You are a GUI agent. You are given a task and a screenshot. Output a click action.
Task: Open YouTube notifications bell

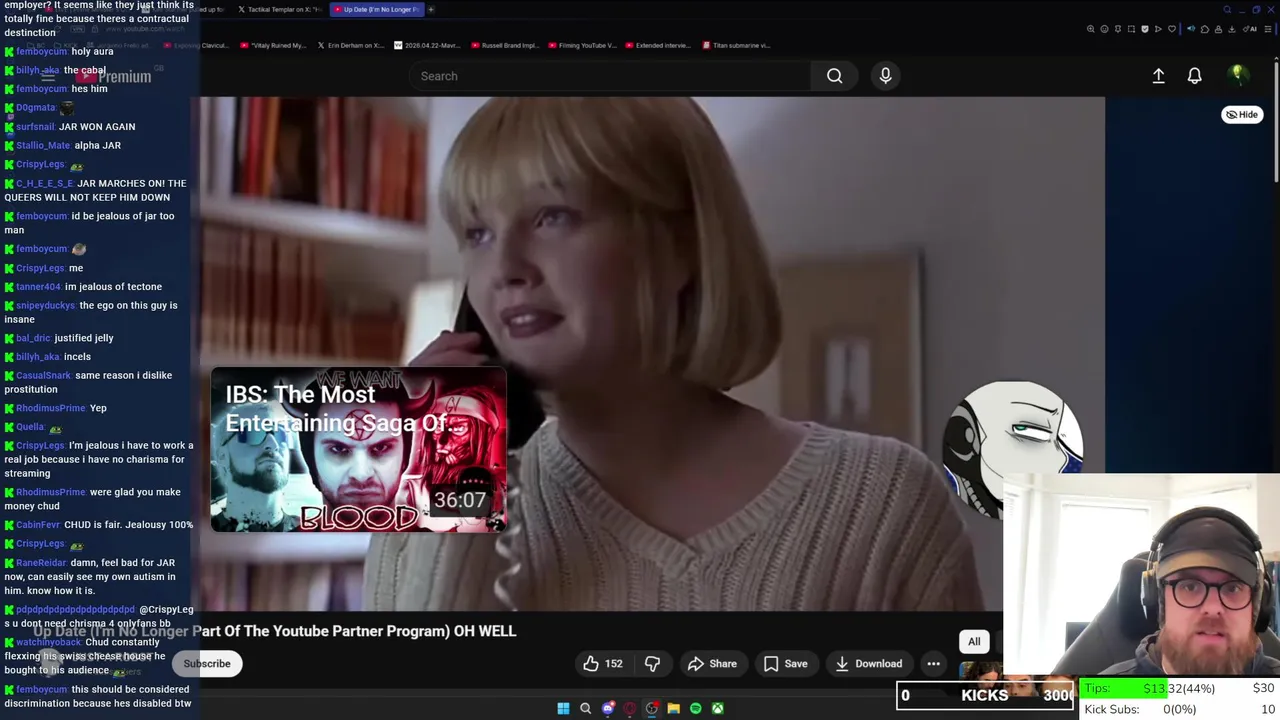pyautogui.click(x=1194, y=76)
